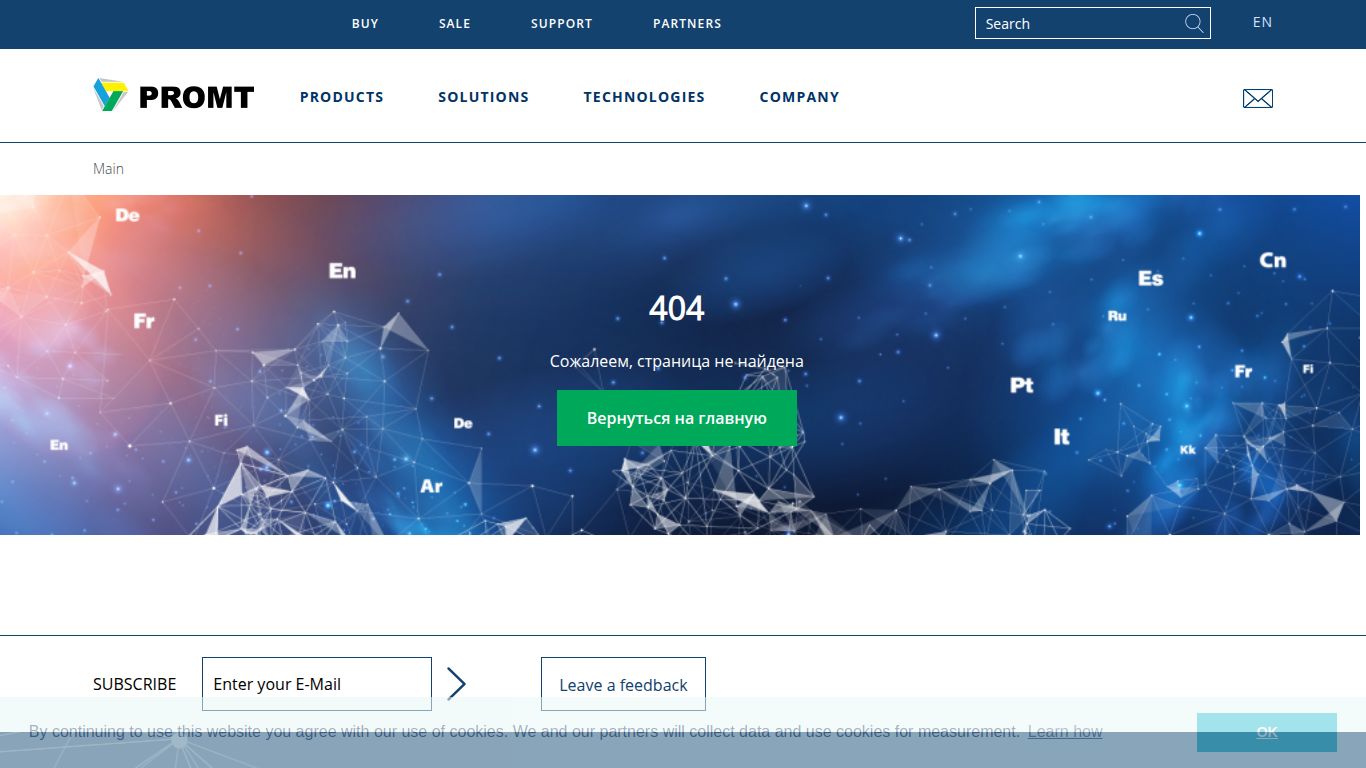Select the EN language switcher
The image size is (1366, 768).
coord(1262,21)
